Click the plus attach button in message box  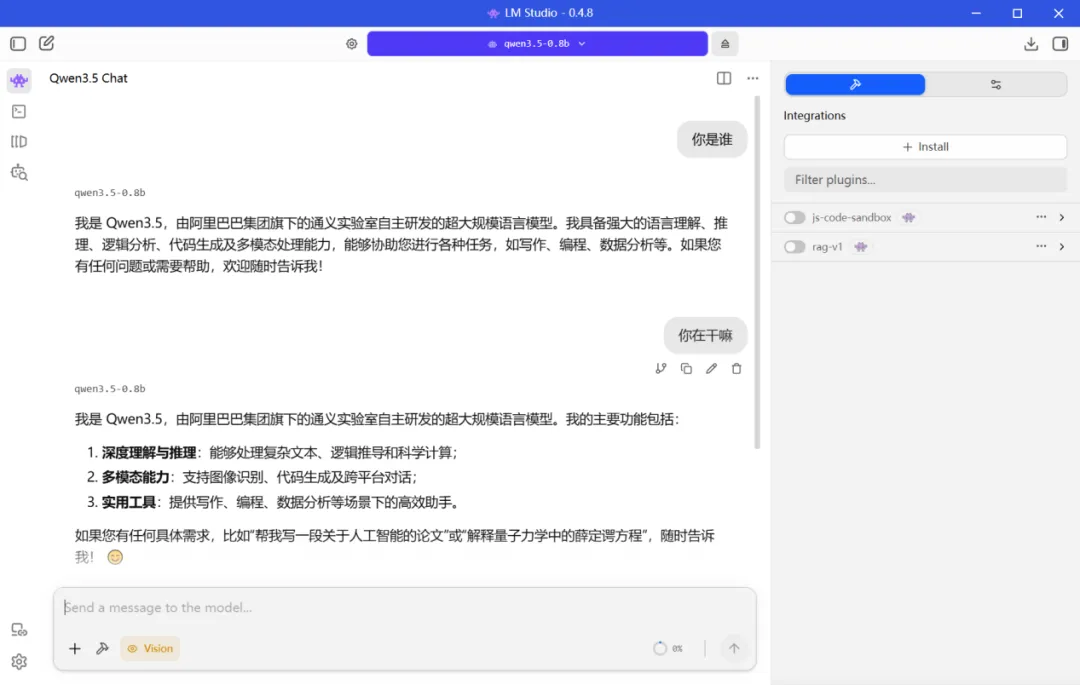[x=74, y=649]
